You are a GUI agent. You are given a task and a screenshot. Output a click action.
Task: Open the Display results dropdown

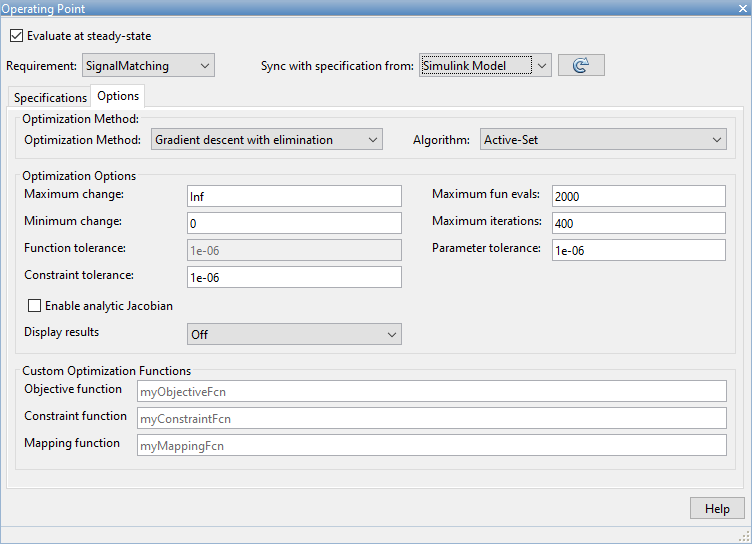tap(294, 335)
